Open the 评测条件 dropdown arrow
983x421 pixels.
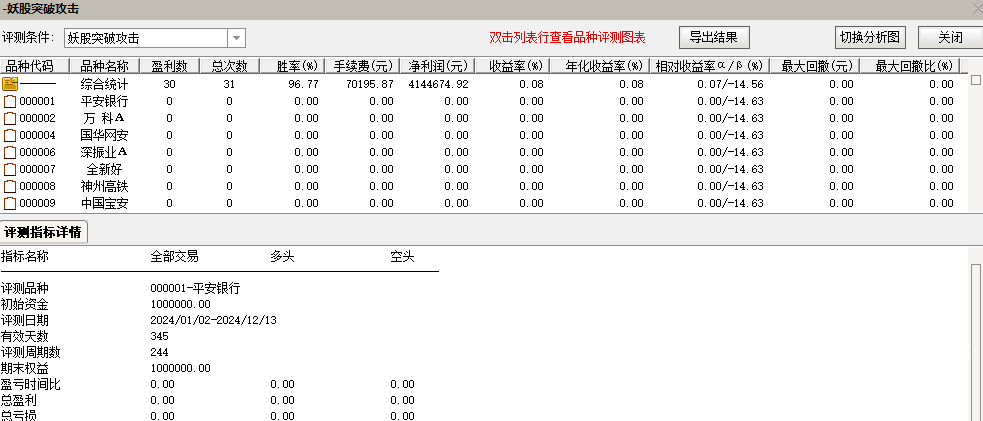tap(236, 38)
